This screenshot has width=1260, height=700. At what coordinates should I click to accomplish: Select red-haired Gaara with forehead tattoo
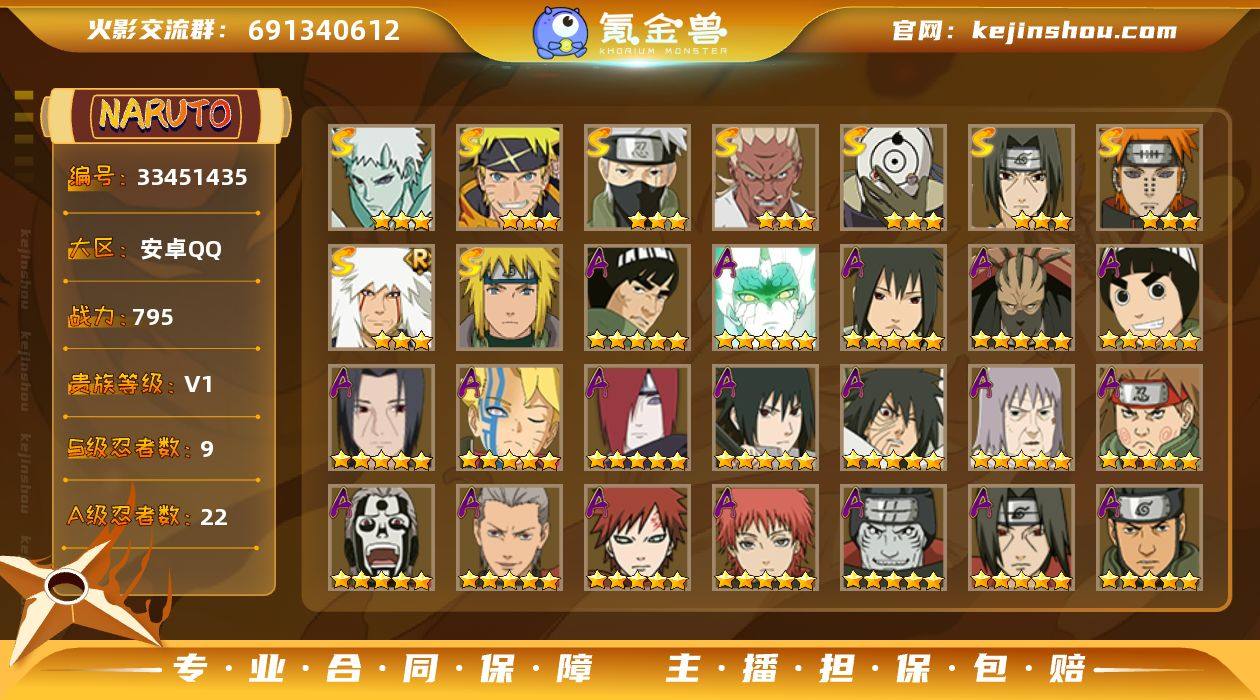pos(637,537)
